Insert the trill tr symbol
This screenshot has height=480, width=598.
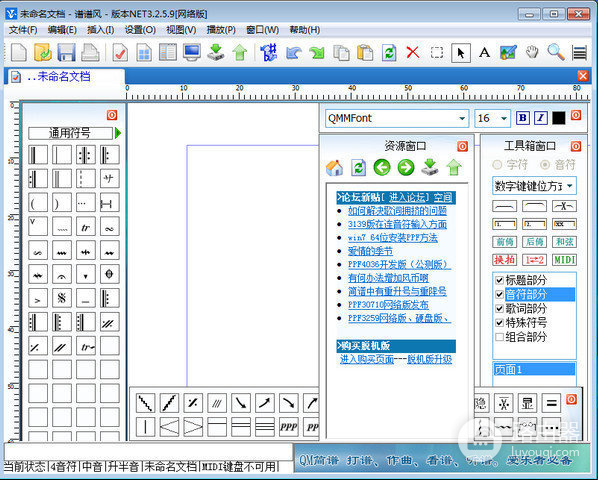coord(85,226)
